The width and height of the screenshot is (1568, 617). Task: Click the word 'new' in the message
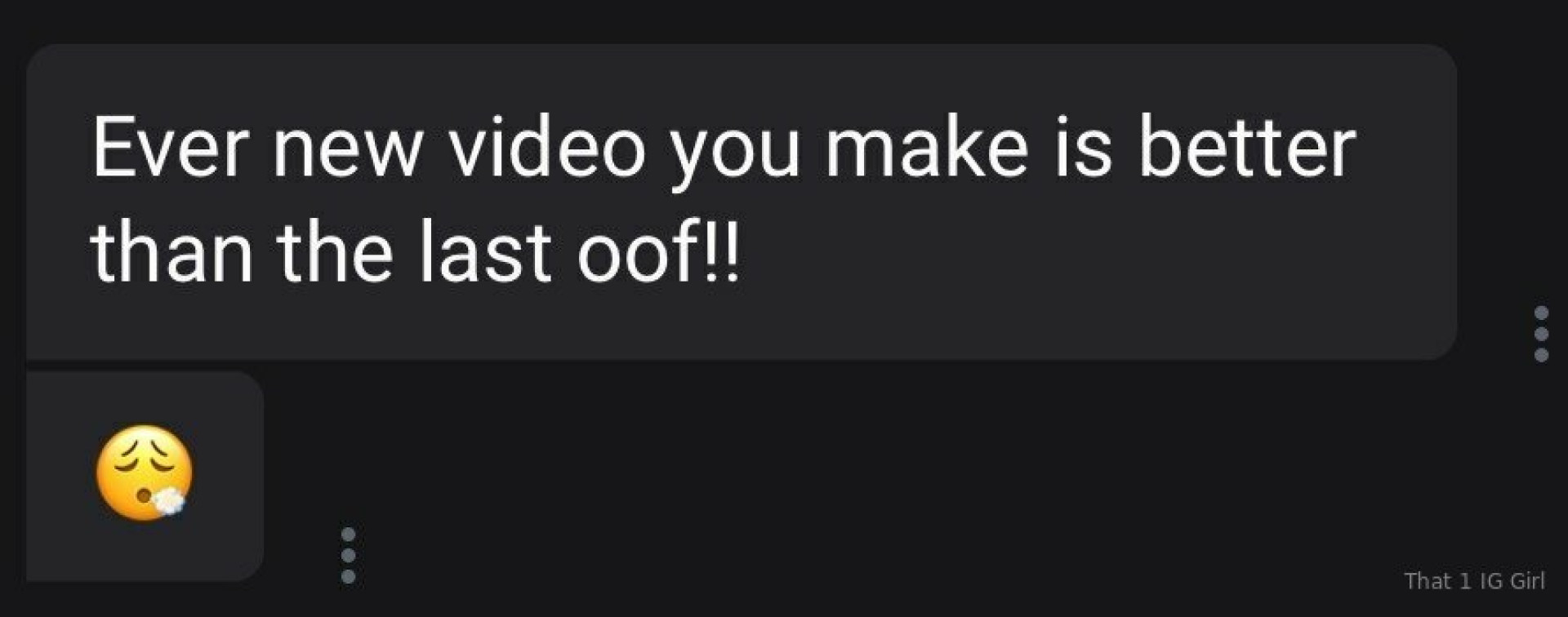[348, 152]
